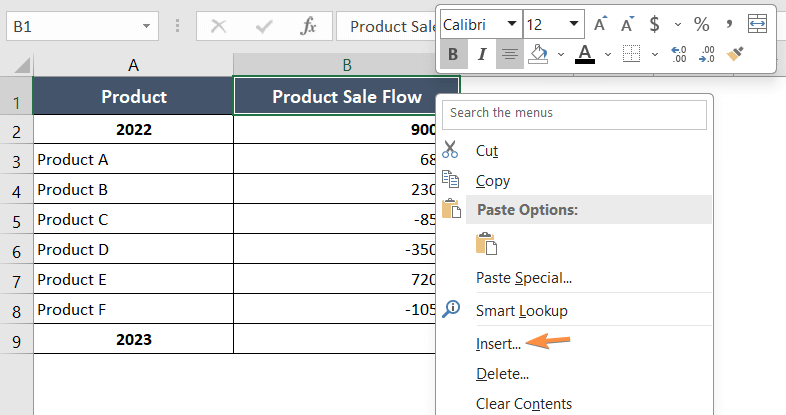Open the Accounting Format dropdown arrow
The height and width of the screenshot is (415, 786).
678,24
